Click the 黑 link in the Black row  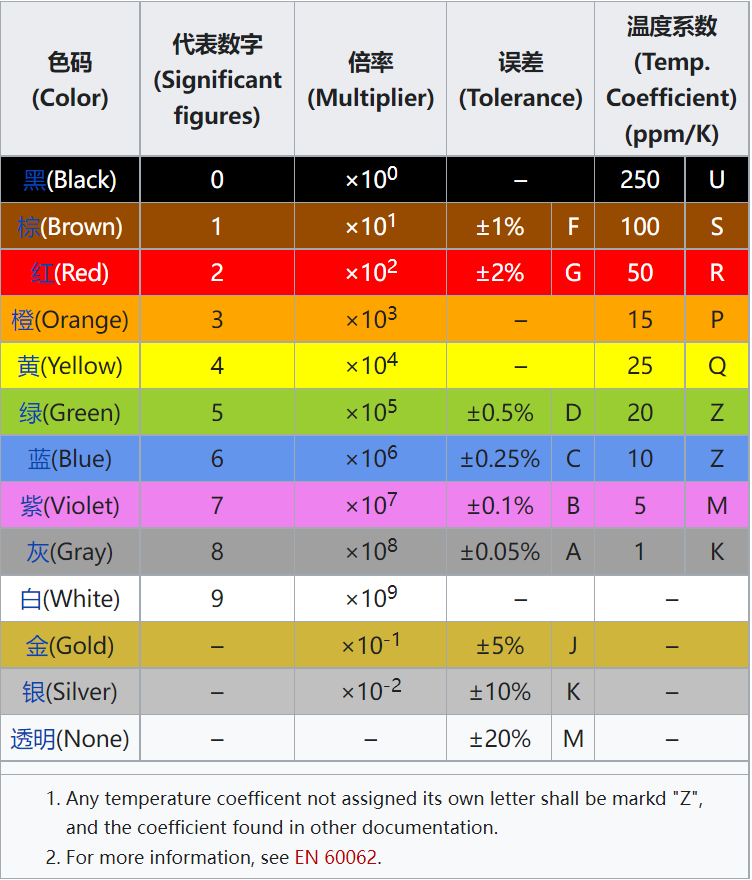tap(35, 180)
